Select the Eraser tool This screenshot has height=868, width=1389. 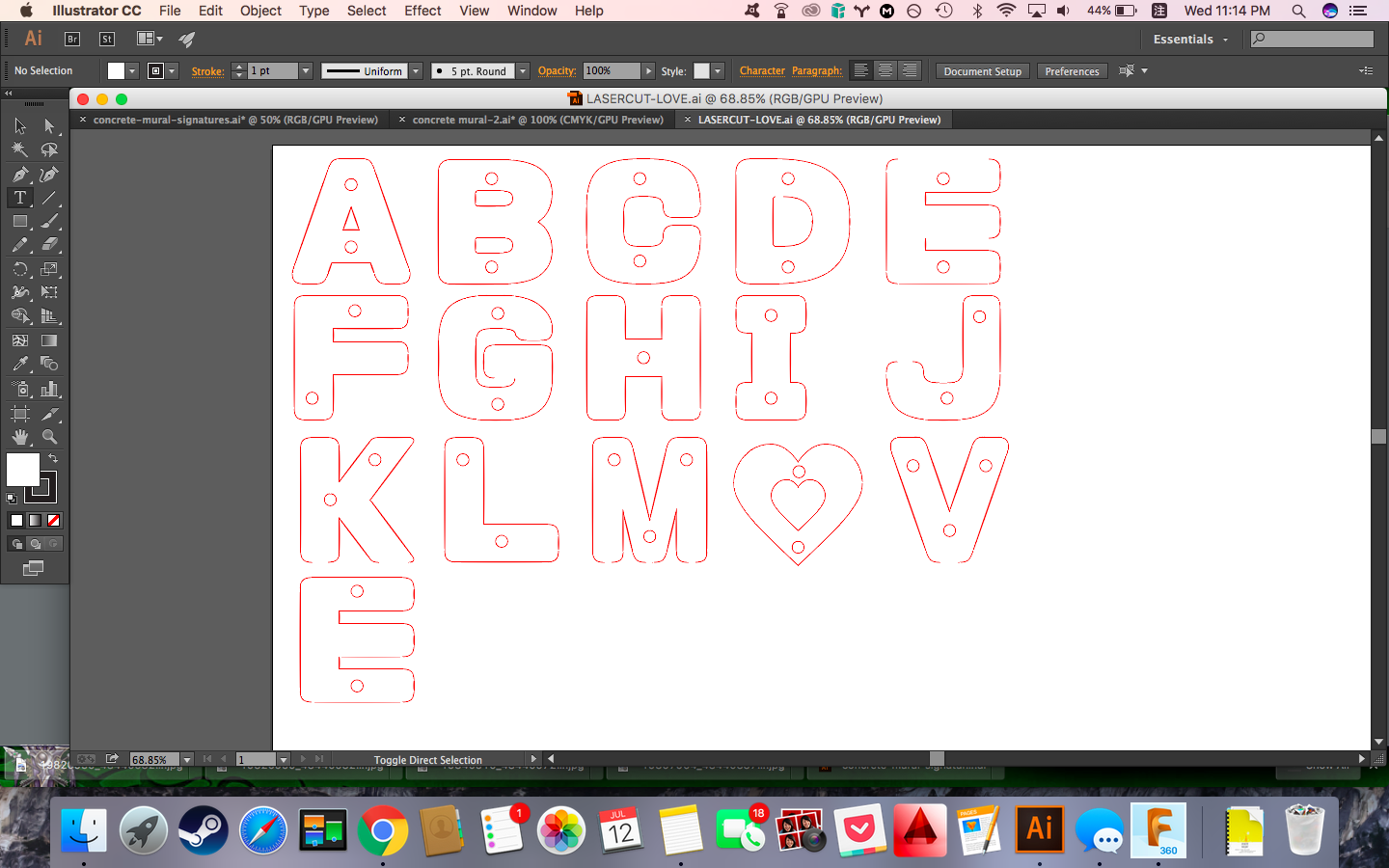tap(49, 245)
